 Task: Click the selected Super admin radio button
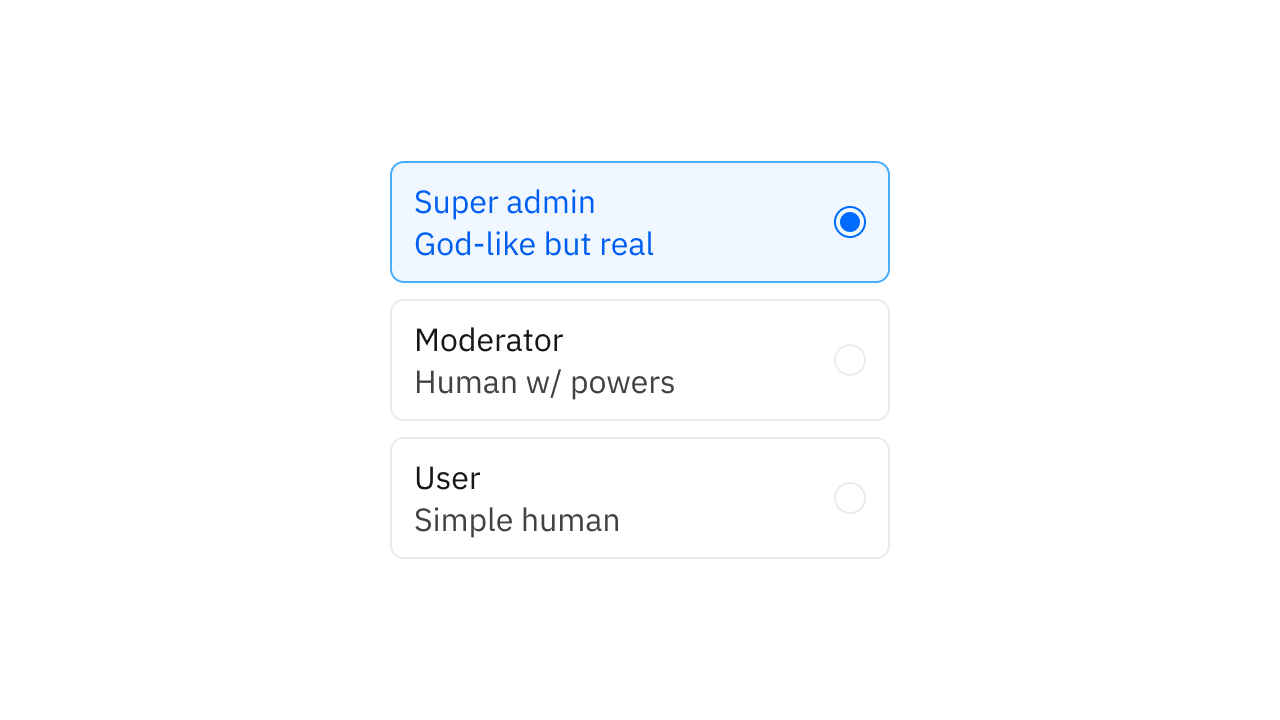click(x=850, y=222)
